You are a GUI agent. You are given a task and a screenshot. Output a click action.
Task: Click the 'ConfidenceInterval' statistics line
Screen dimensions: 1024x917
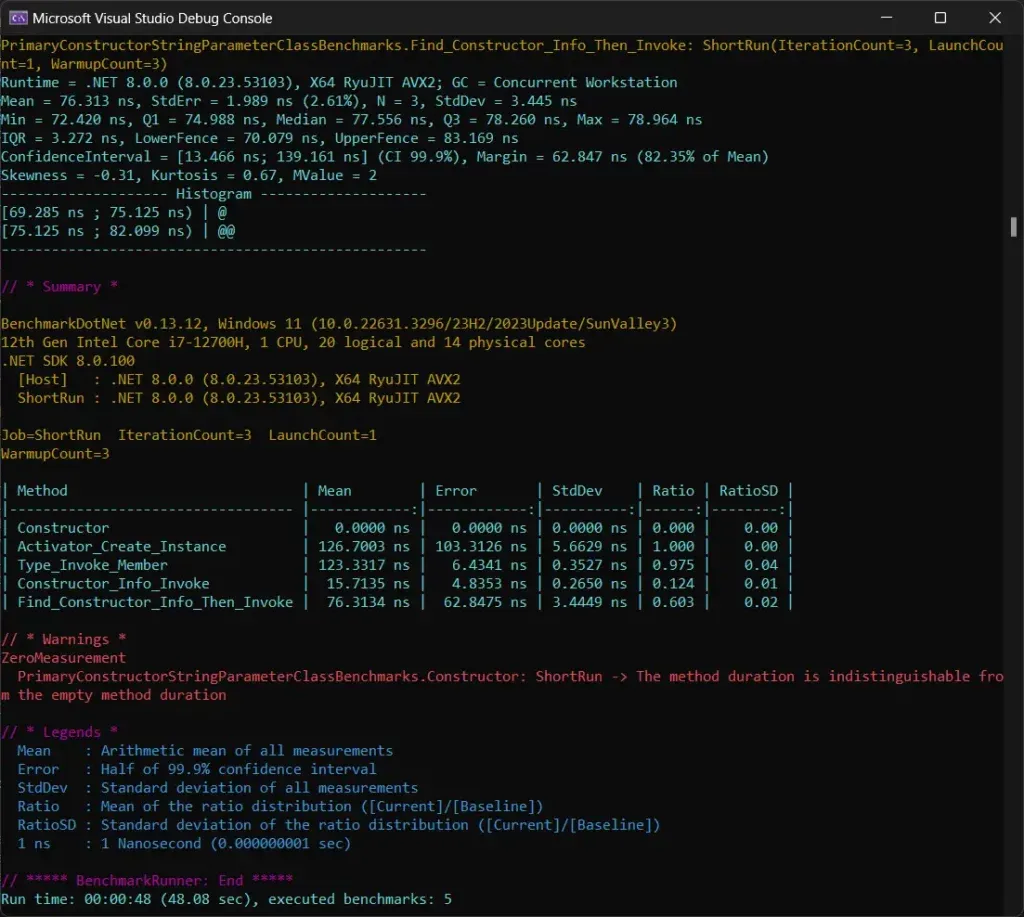click(x=385, y=157)
